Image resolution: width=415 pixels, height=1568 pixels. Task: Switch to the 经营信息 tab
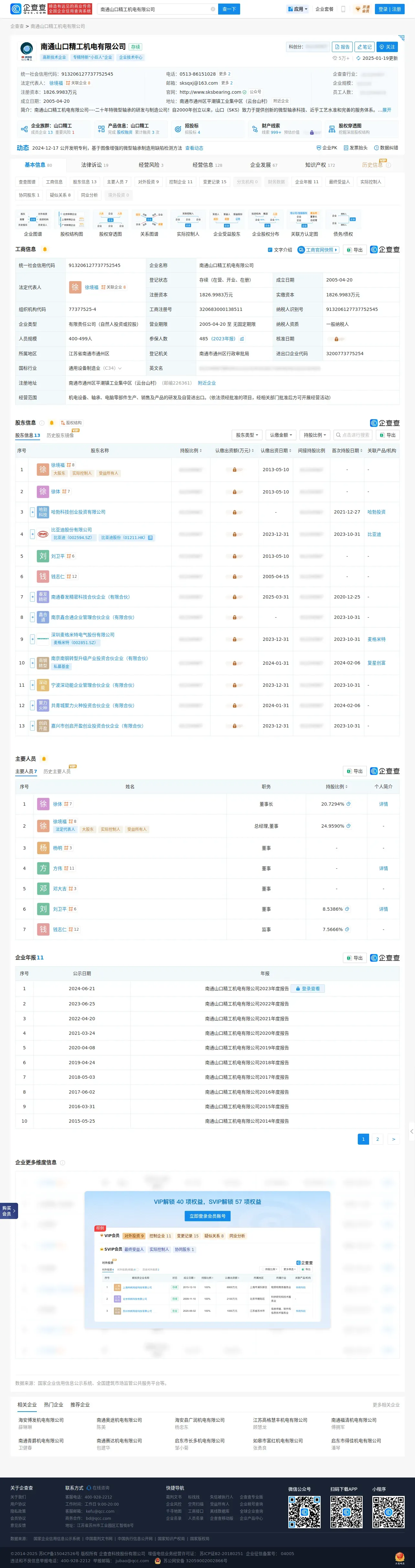point(207,165)
